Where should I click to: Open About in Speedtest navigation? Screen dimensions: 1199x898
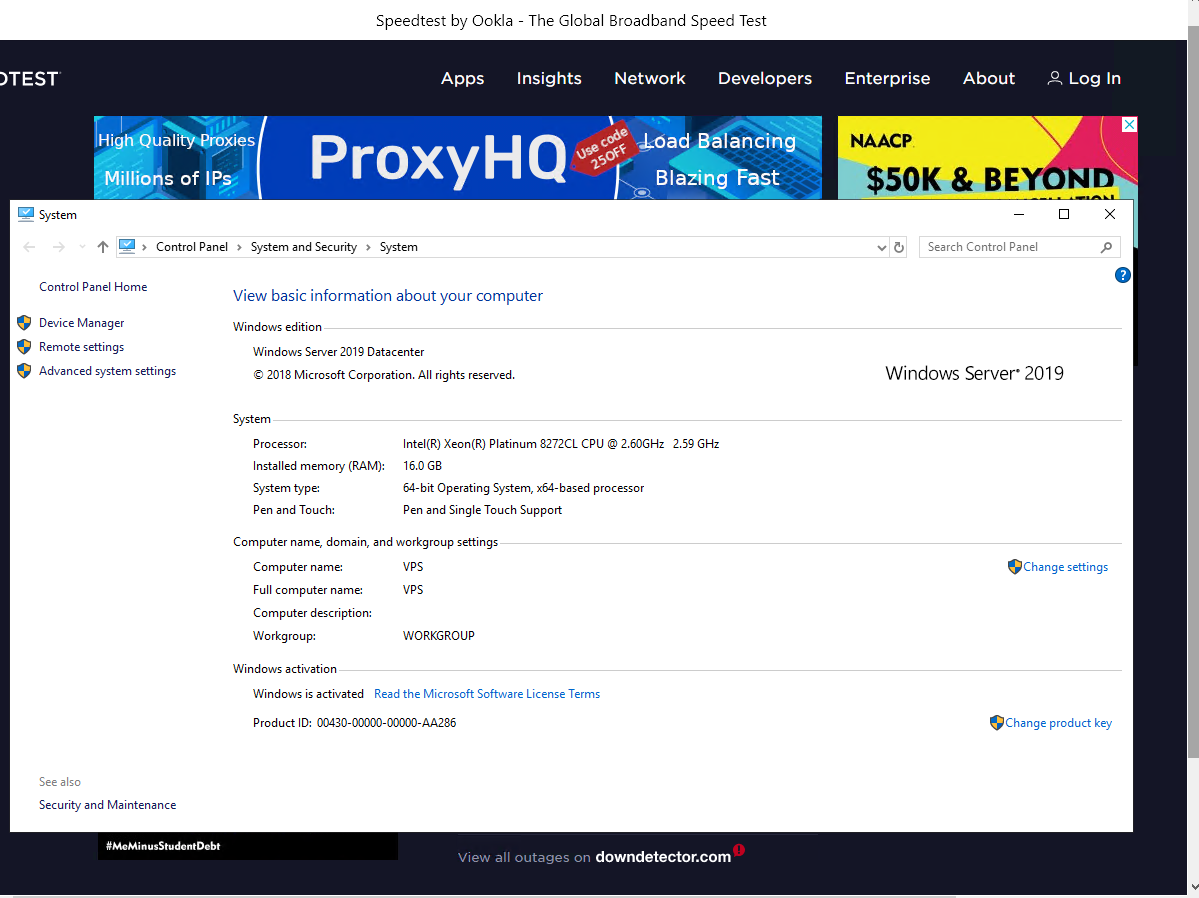point(989,78)
